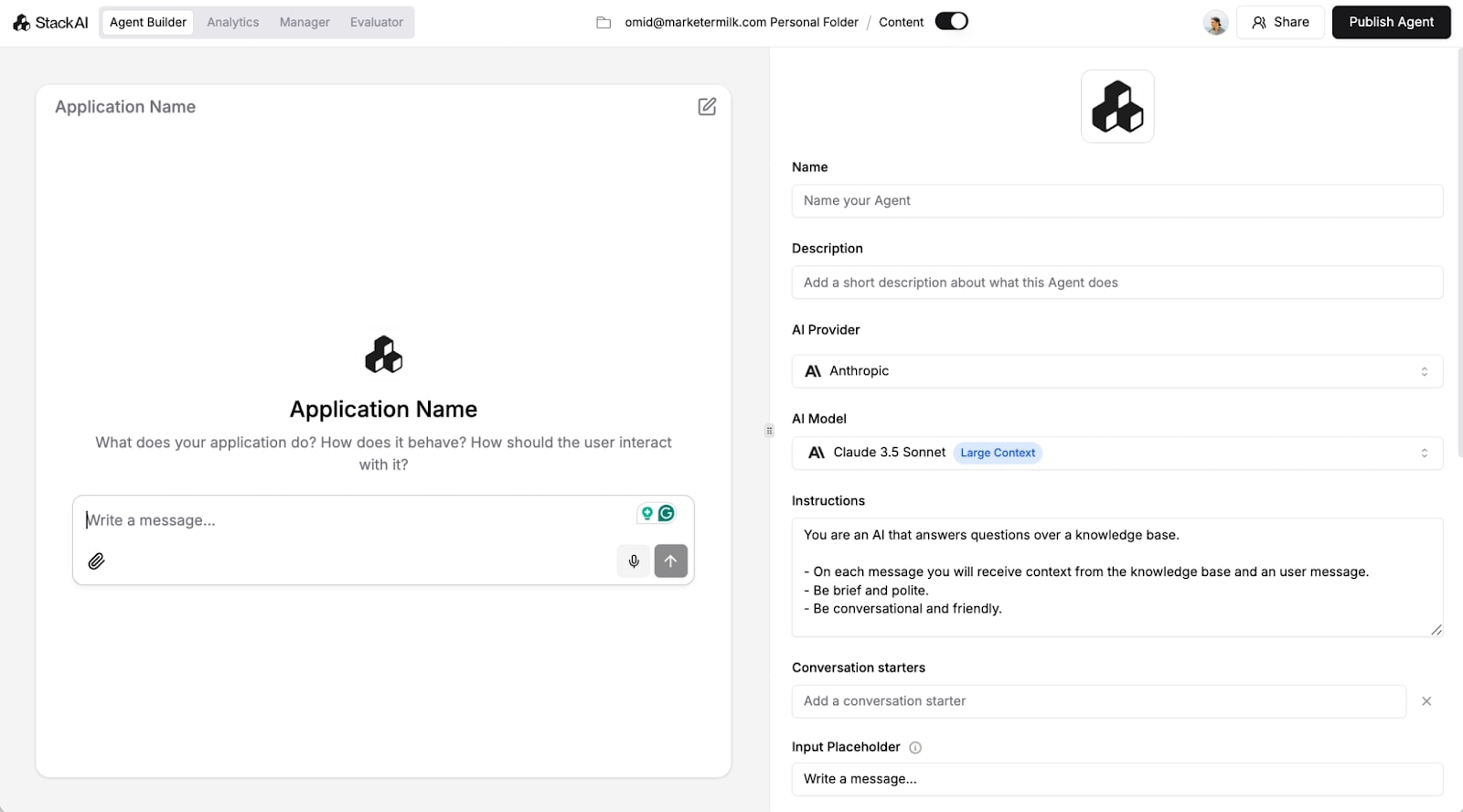The width and height of the screenshot is (1463, 812).
Task: Open the Evaluator tab
Action: [x=377, y=22]
